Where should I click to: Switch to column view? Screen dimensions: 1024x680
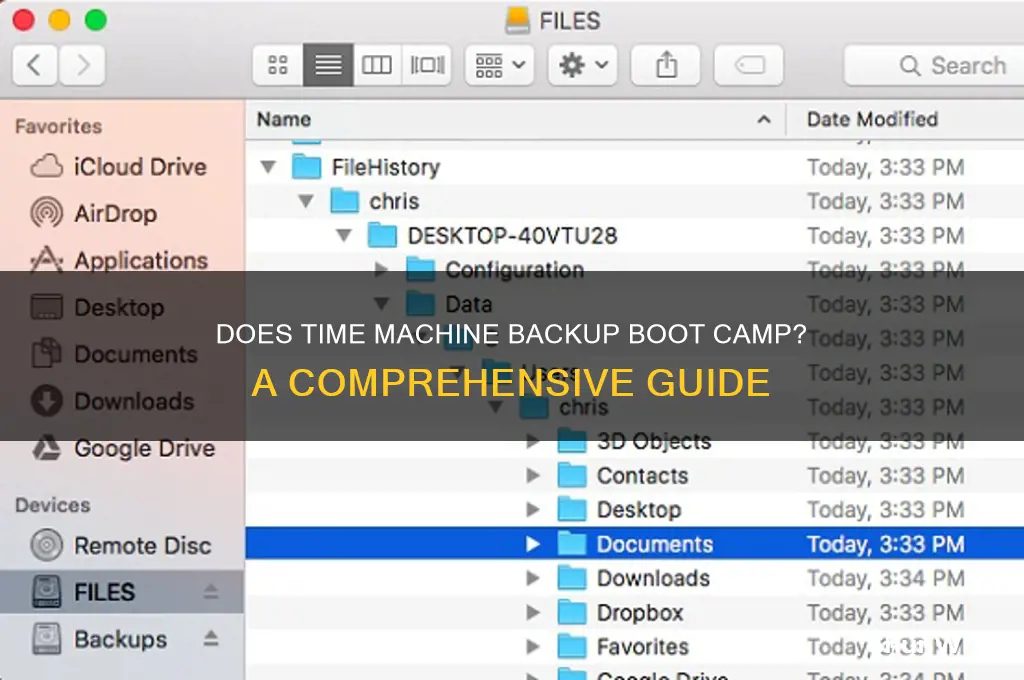(377, 65)
